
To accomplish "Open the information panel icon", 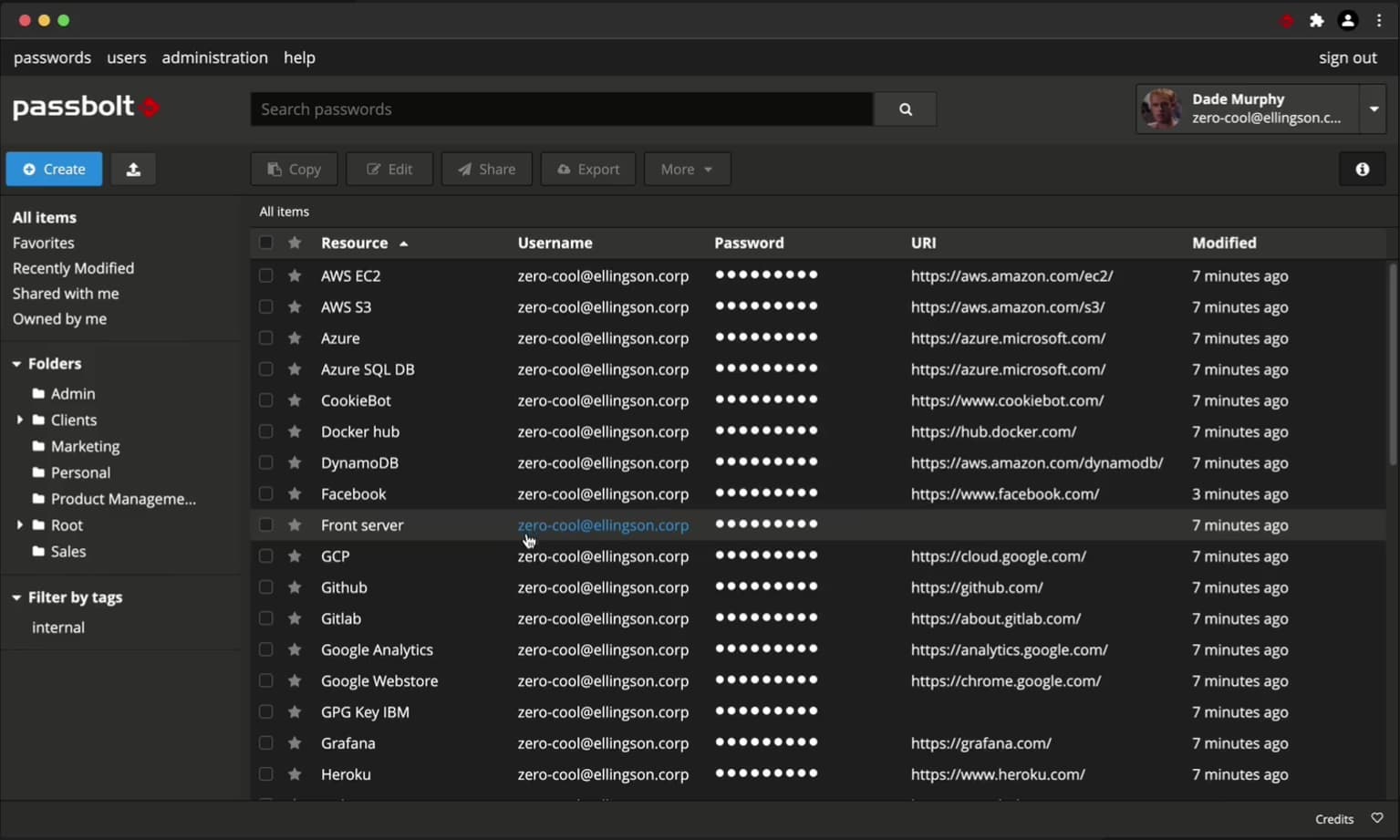I will (x=1362, y=170).
